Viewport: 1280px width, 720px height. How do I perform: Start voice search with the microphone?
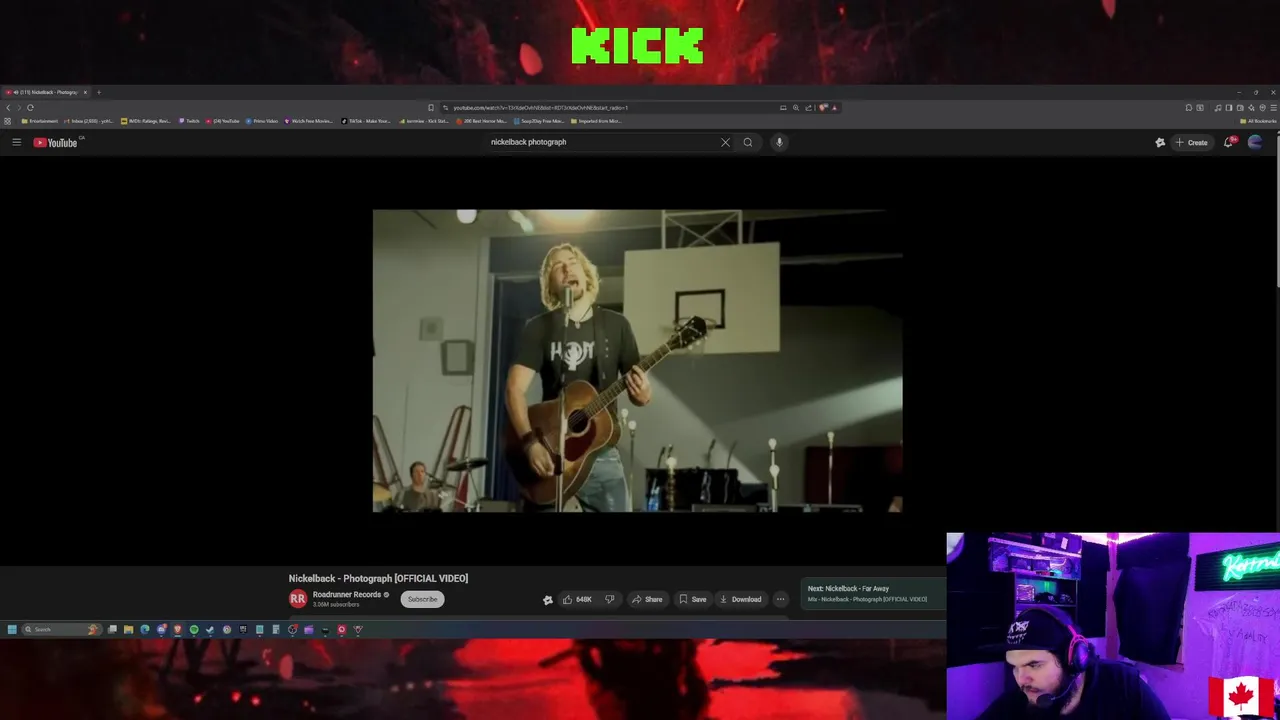(x=779, y=142)
